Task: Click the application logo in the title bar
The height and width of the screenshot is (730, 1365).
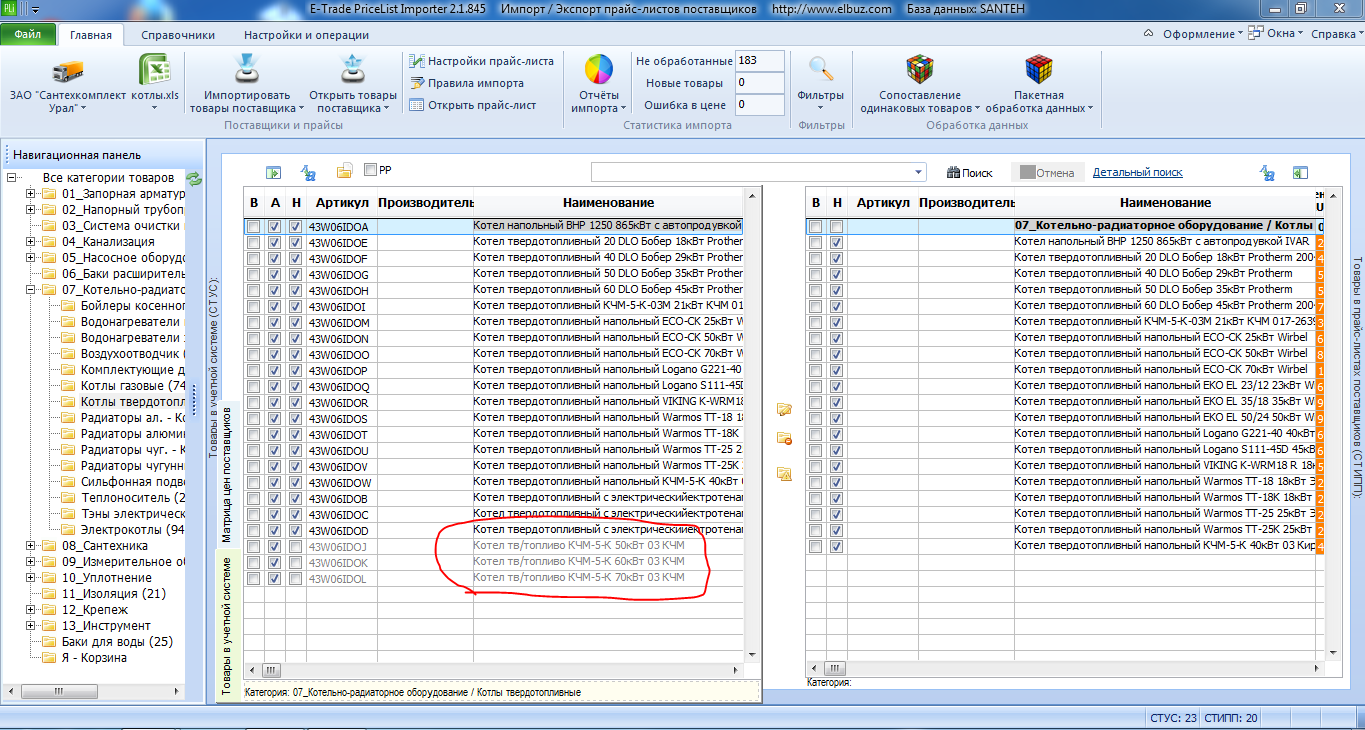Action: 11,8
